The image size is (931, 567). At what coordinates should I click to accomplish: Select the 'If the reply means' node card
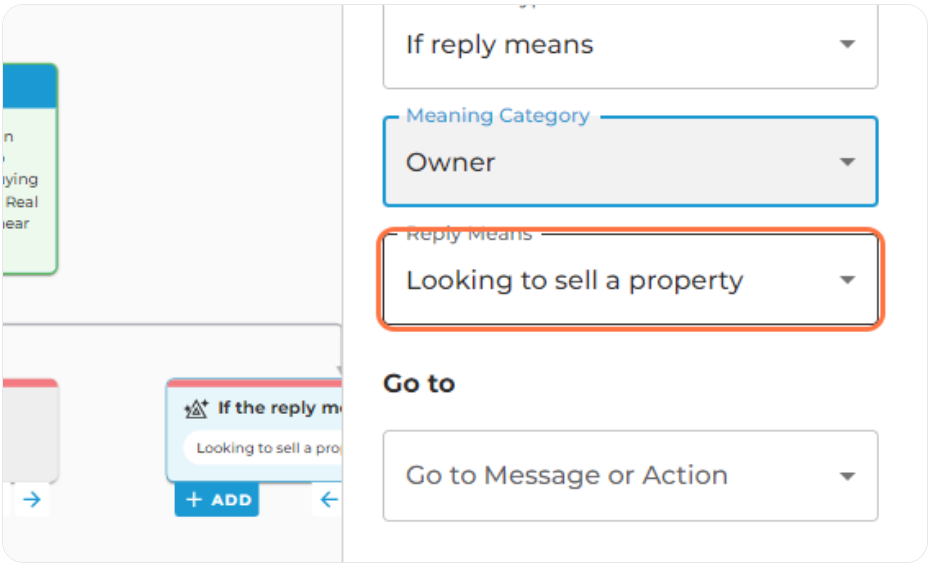click(x=254, y=430)
